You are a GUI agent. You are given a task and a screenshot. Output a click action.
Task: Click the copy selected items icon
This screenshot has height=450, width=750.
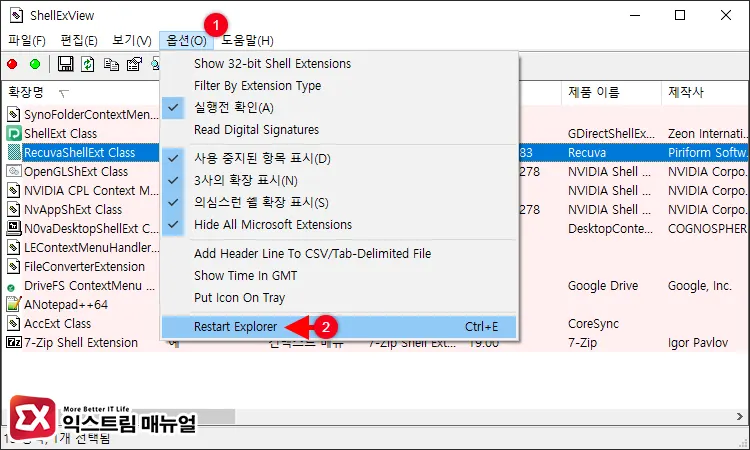point(110,64)
